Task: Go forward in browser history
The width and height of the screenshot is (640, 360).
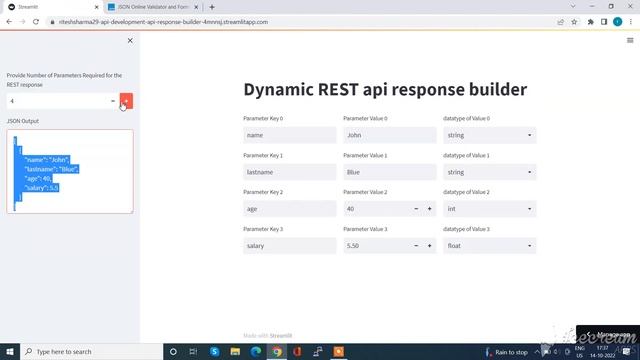Action: (x=22, y=22)
